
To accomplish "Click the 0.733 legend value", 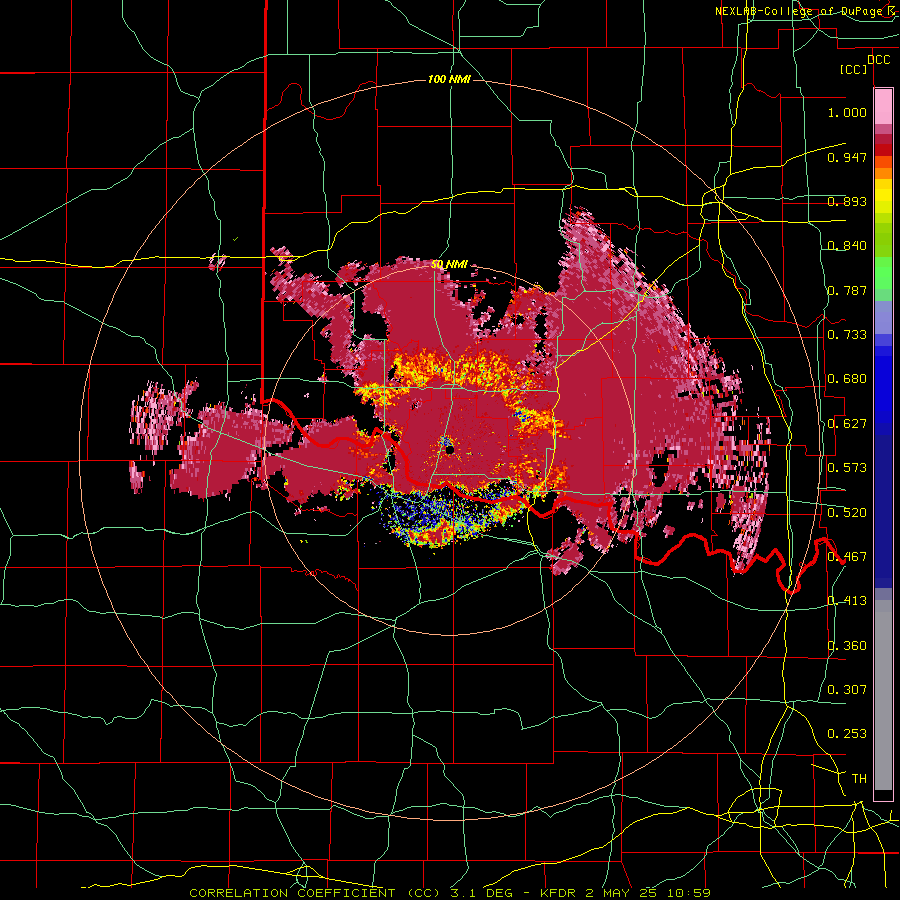I will tap(847, 335).
